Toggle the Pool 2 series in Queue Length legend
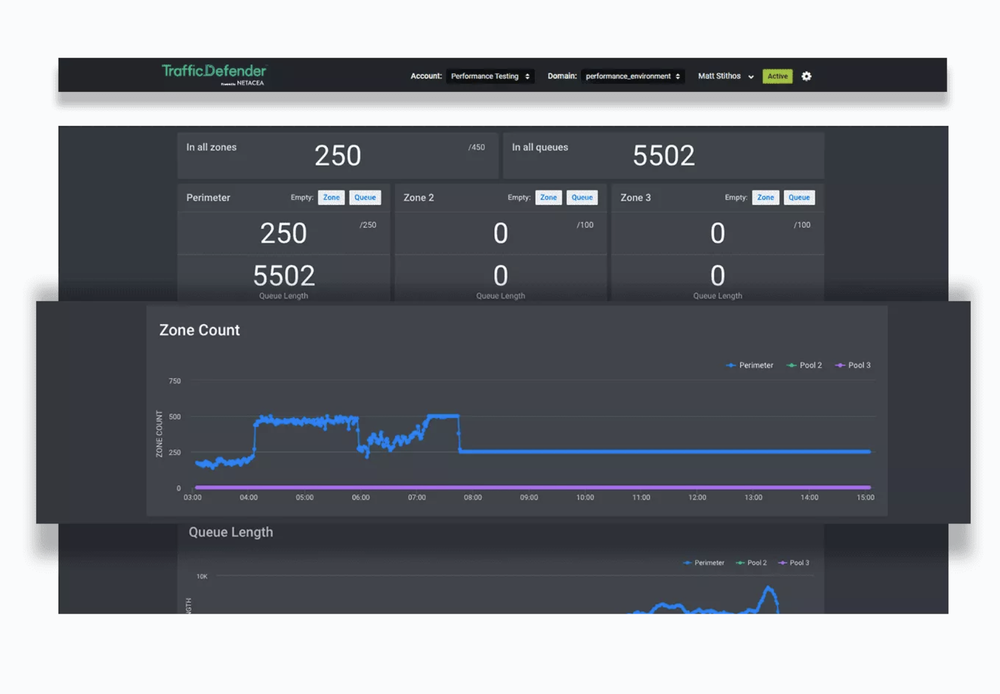 click(752, 563)
